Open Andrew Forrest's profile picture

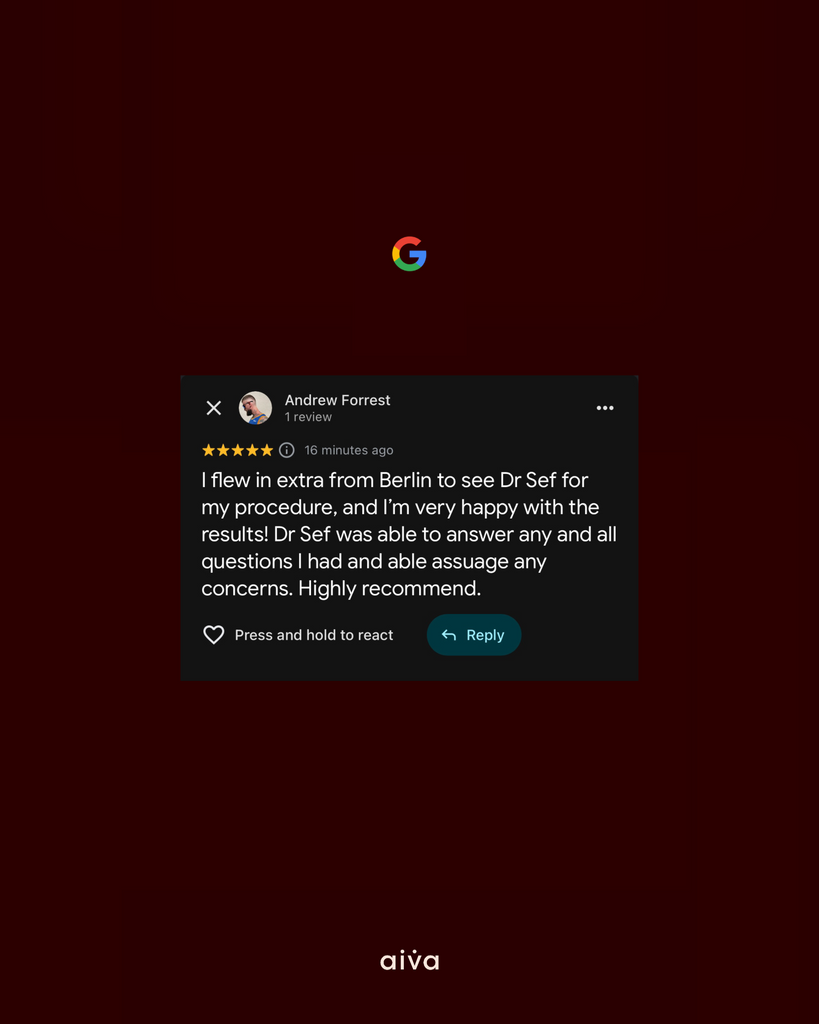coord(255,408)
